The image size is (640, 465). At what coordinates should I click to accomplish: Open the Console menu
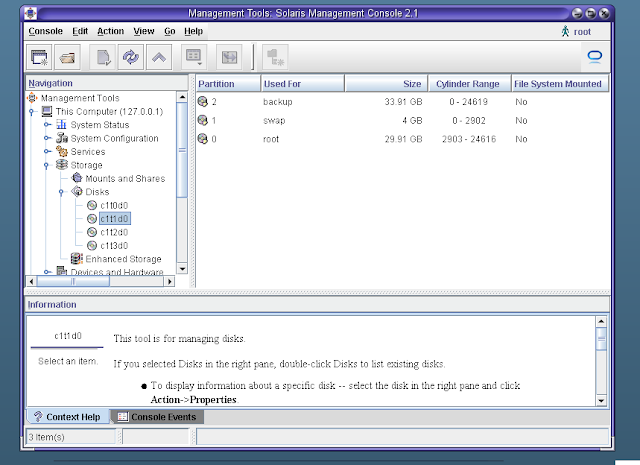click(46, 31)
